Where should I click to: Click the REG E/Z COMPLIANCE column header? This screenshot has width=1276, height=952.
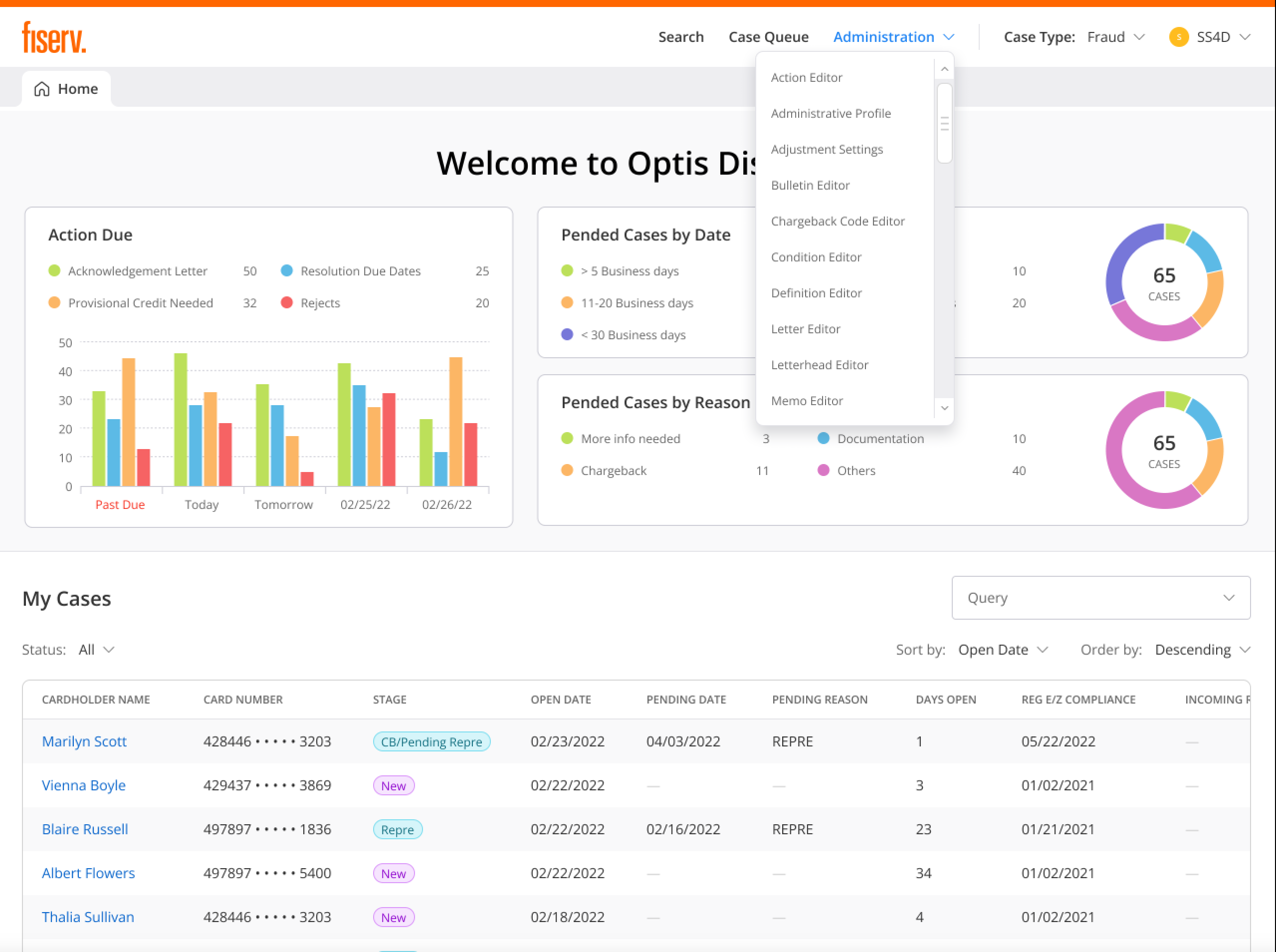pos(1078,699)
